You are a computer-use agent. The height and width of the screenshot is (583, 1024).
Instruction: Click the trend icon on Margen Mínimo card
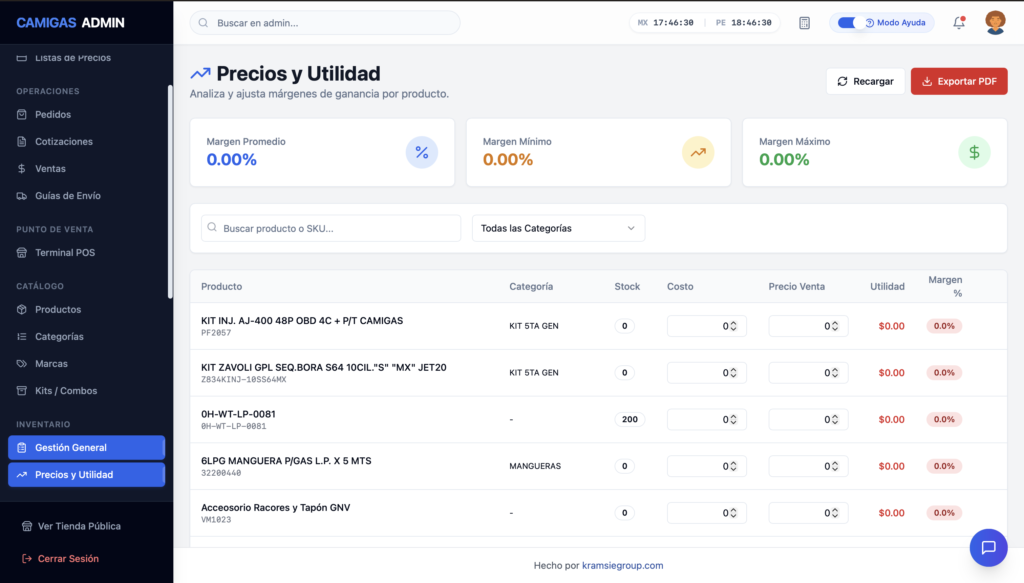(x=698, y=152)
